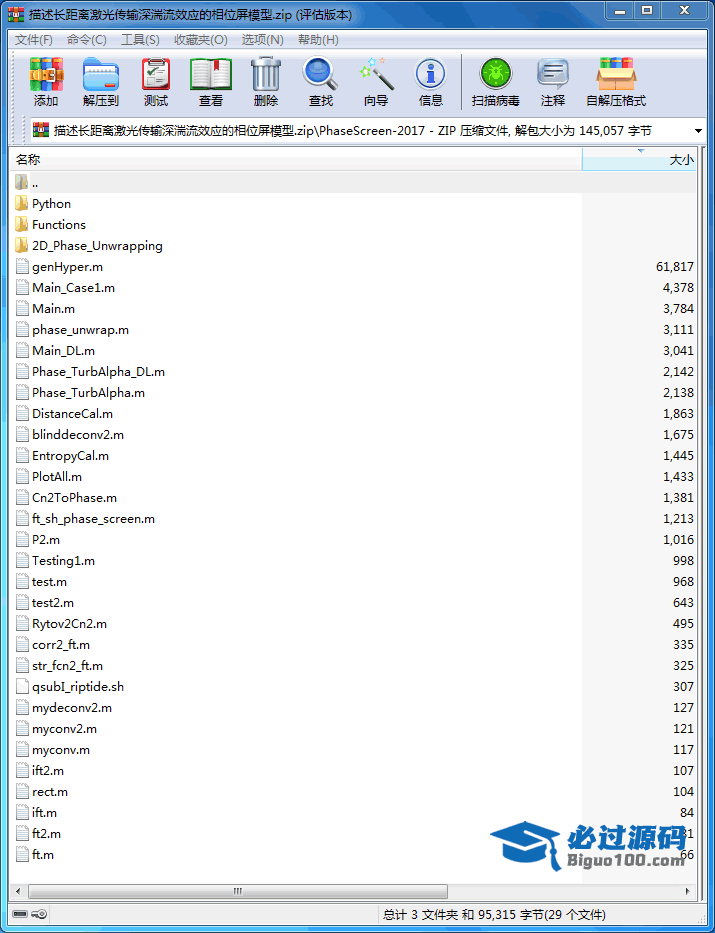Click the SFX (自解压格式) toolbar icon

tap(616, 74)
